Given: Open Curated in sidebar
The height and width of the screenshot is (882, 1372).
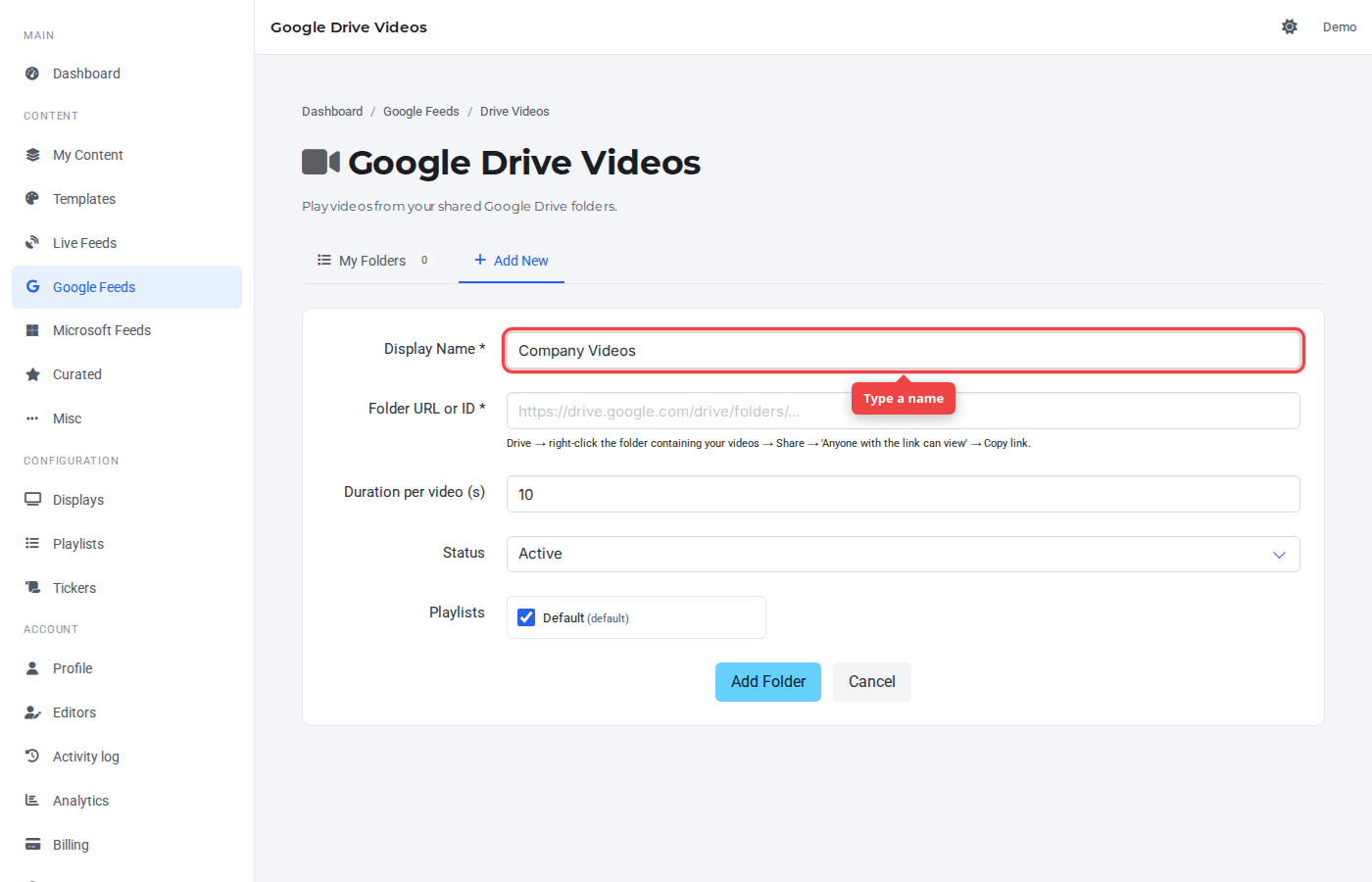Looking at the screenshot, I should point(127,374).
